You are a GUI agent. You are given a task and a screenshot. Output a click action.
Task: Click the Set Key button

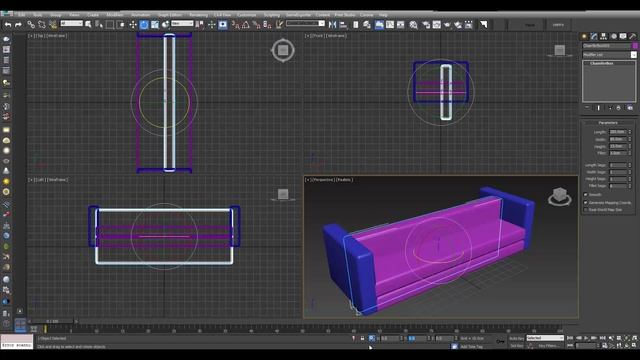(516, 346)
